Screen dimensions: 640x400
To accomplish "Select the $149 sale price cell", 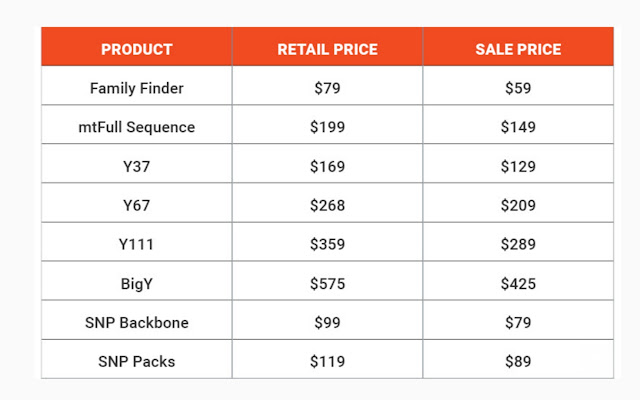I will click(x=518, y=127).
